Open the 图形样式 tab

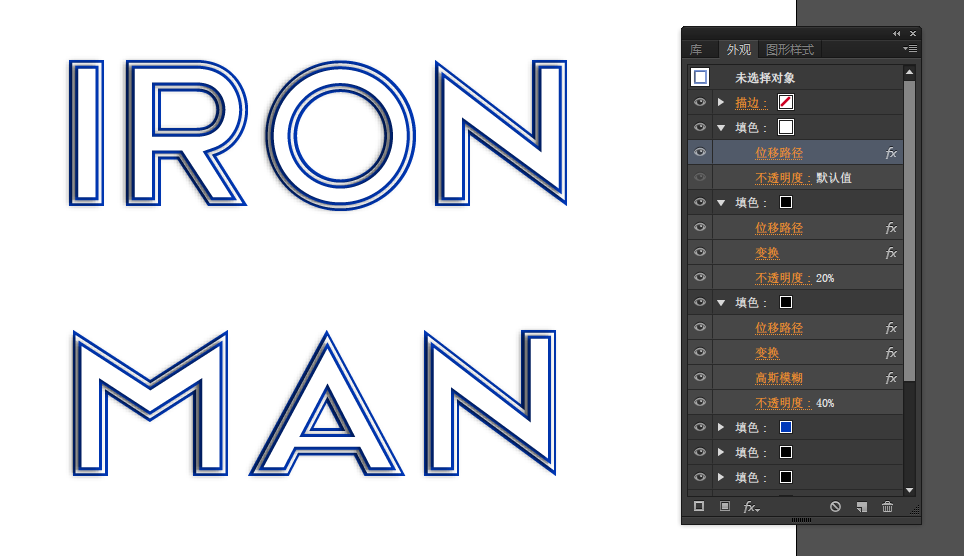[x=790, y=49]
